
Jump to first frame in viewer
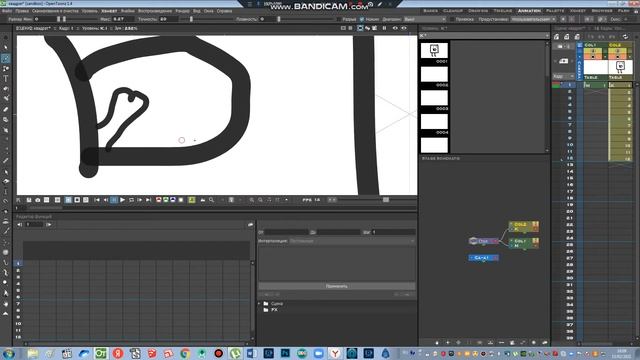(x=97, y=200)
